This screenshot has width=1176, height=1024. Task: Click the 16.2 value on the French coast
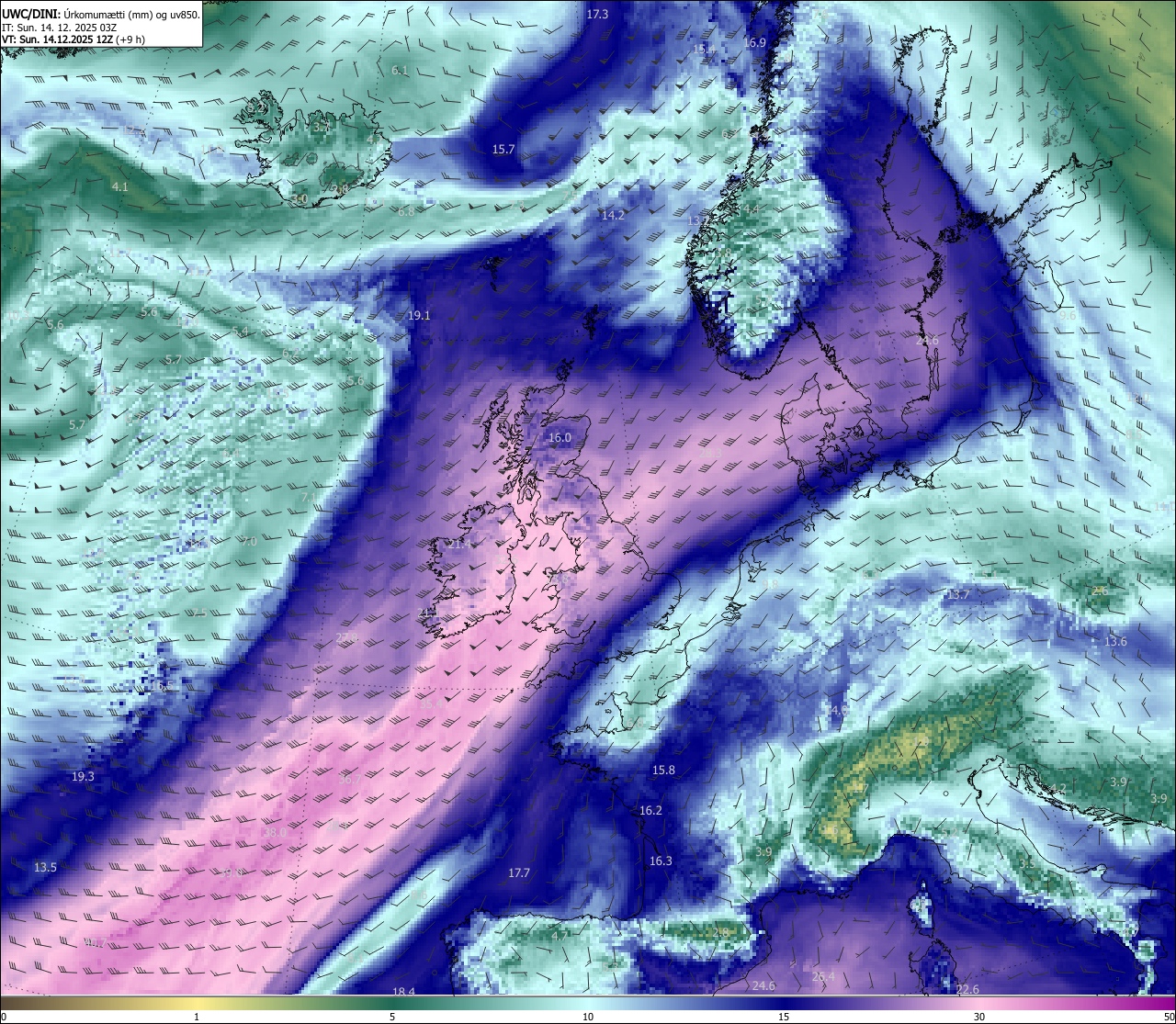pyautogui.click(x=650, y=810)
